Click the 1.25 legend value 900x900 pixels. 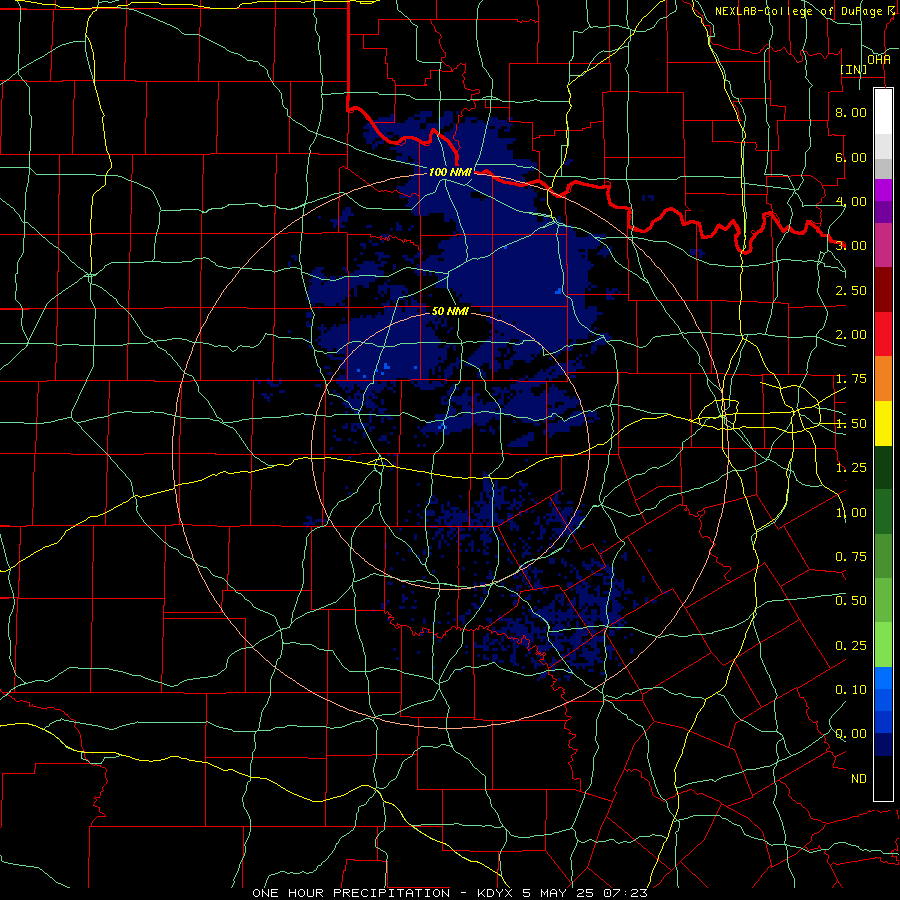tap(851, 468)
